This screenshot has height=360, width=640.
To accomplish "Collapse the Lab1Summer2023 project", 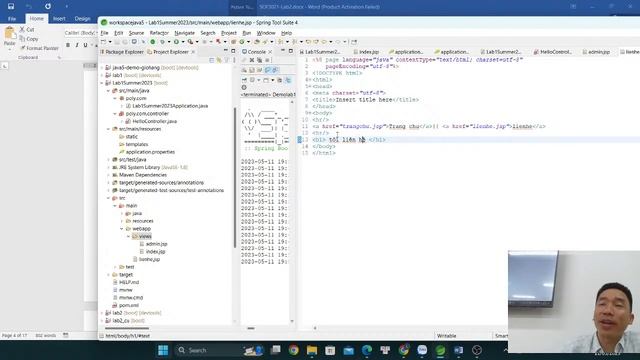I will pos(102,83).
